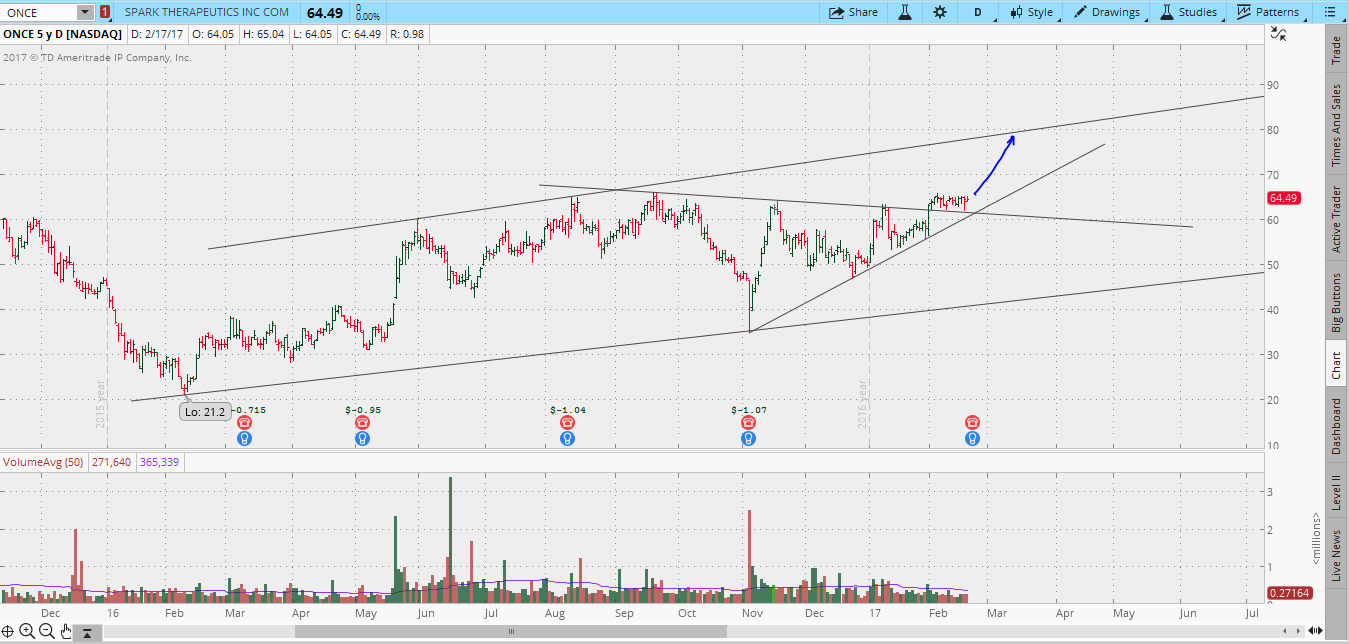Screen dimensions: 1349x644
Task: Expand the Style menu
Action: point(1031,12)
